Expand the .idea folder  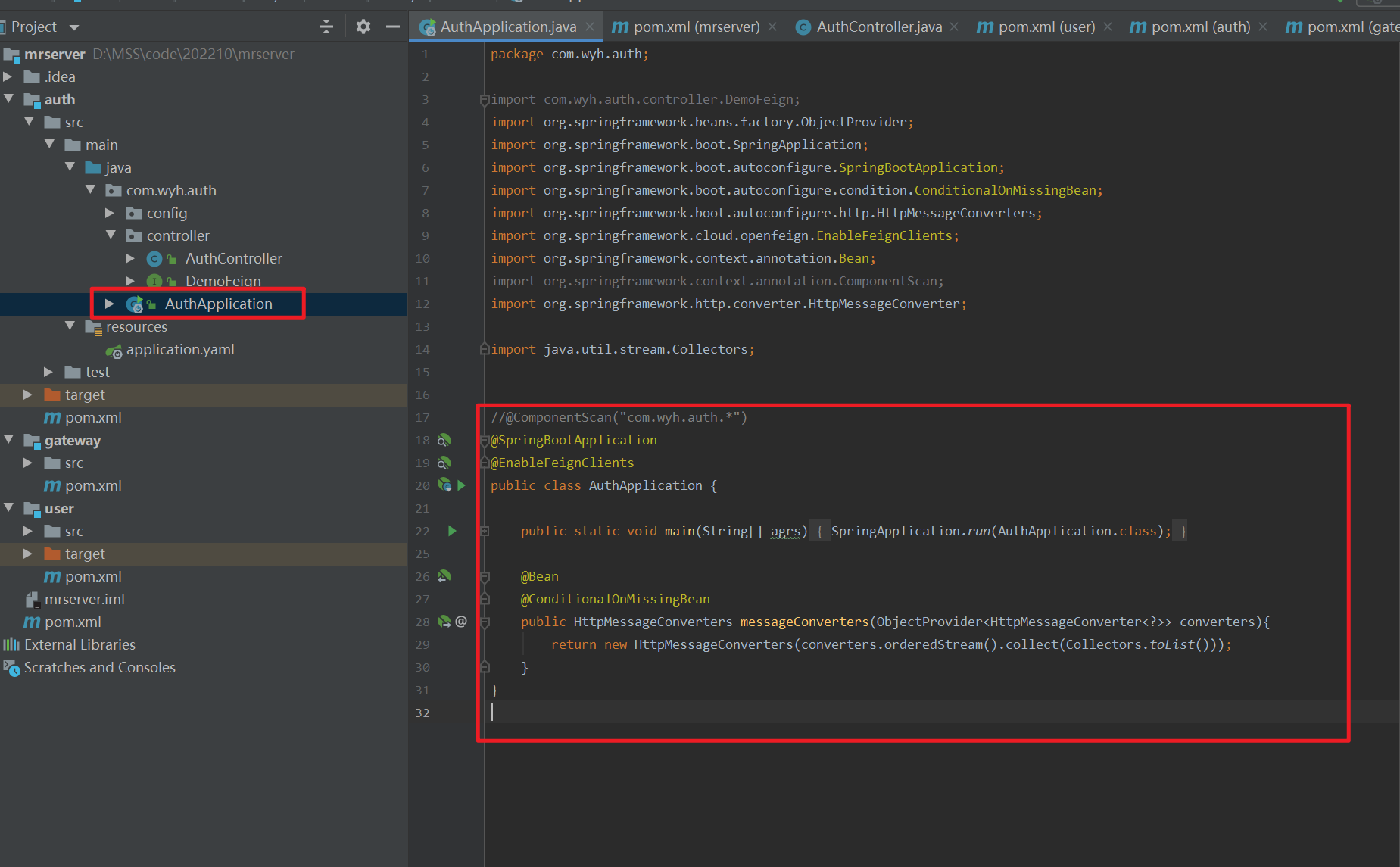[x=8, y=76]
